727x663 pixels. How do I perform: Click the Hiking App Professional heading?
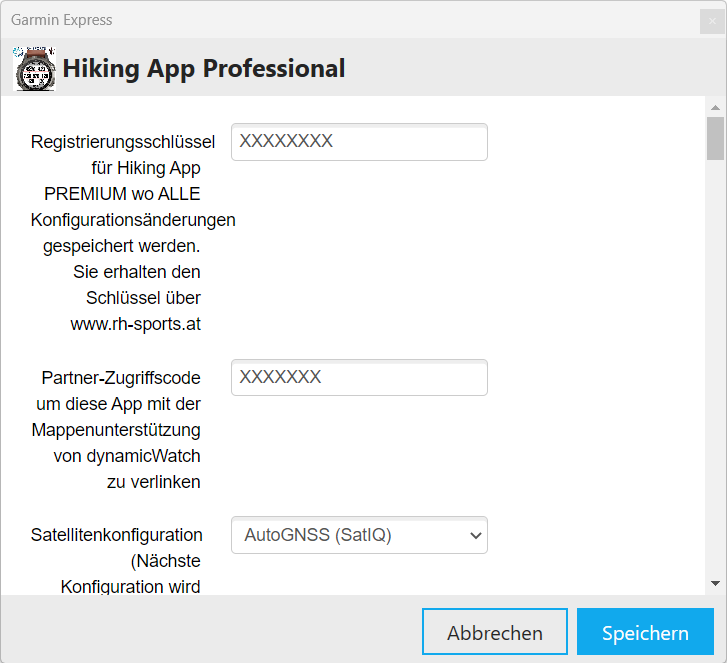[204, 68]
